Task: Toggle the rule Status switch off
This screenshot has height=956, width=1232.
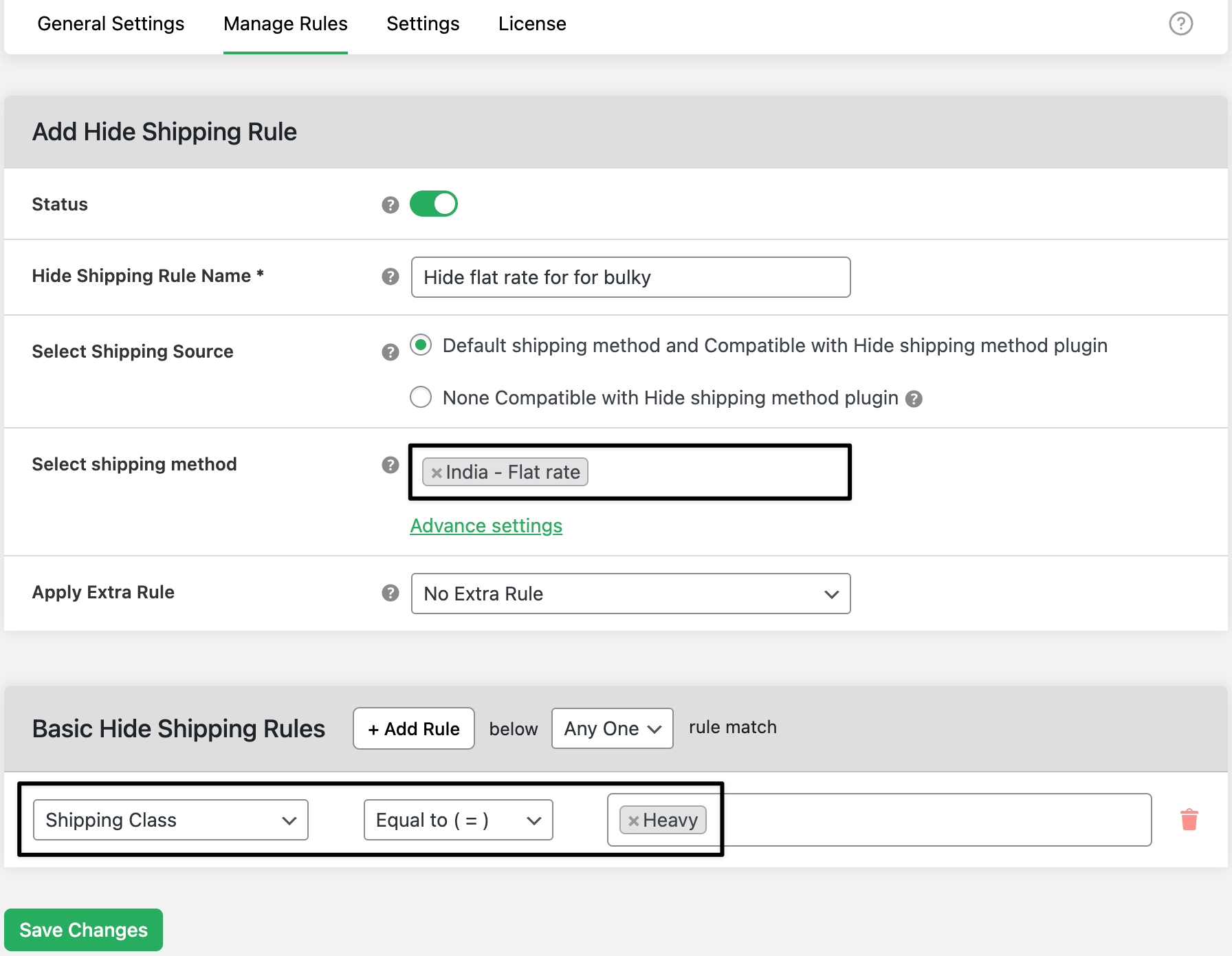Action: (434, 204)
